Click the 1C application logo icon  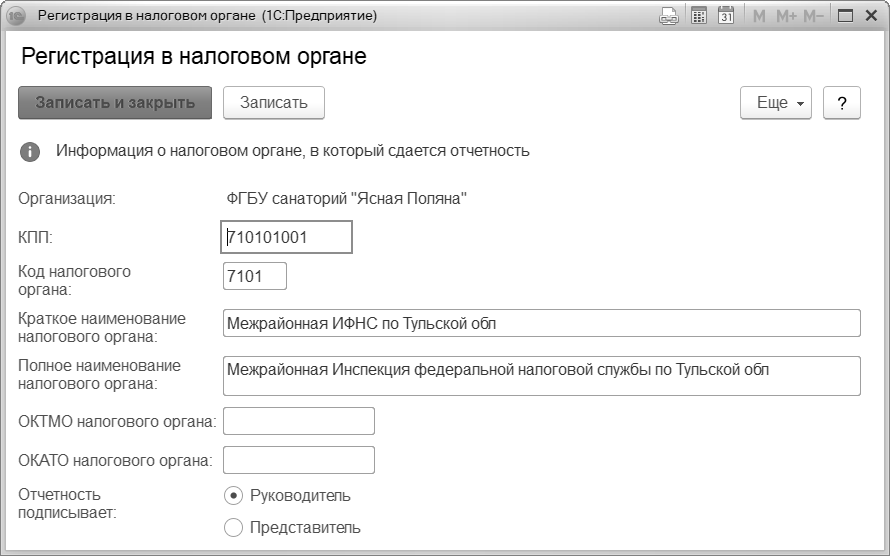pyautogui.click(x=16, y=16)
